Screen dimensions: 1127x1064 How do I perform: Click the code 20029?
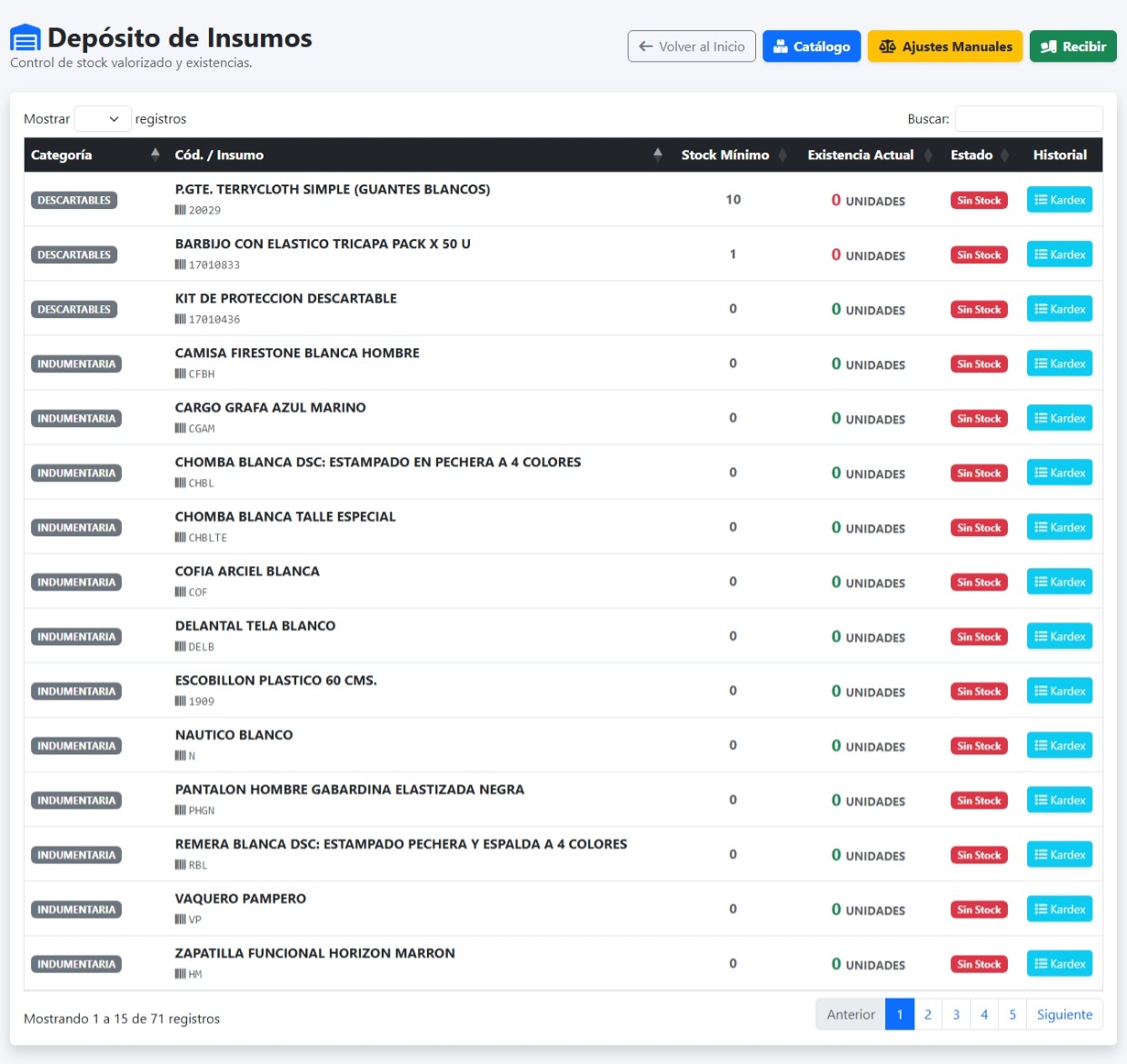click(x=204, y=211)
